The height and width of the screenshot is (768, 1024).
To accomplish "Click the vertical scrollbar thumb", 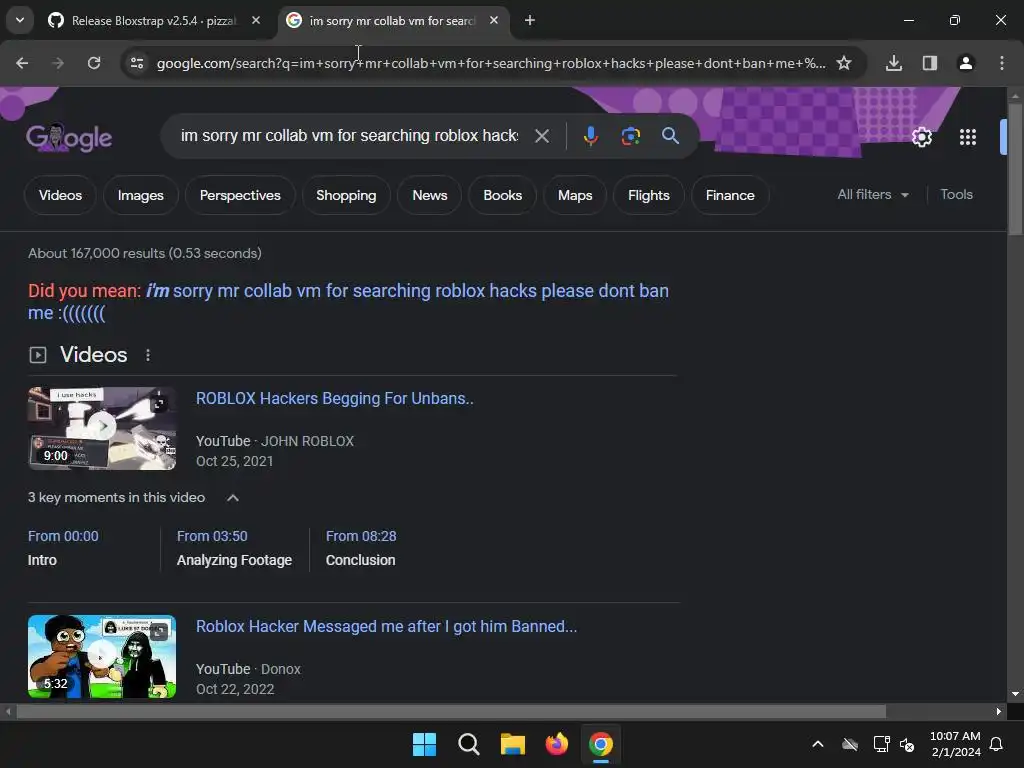I will [1015, 168].
